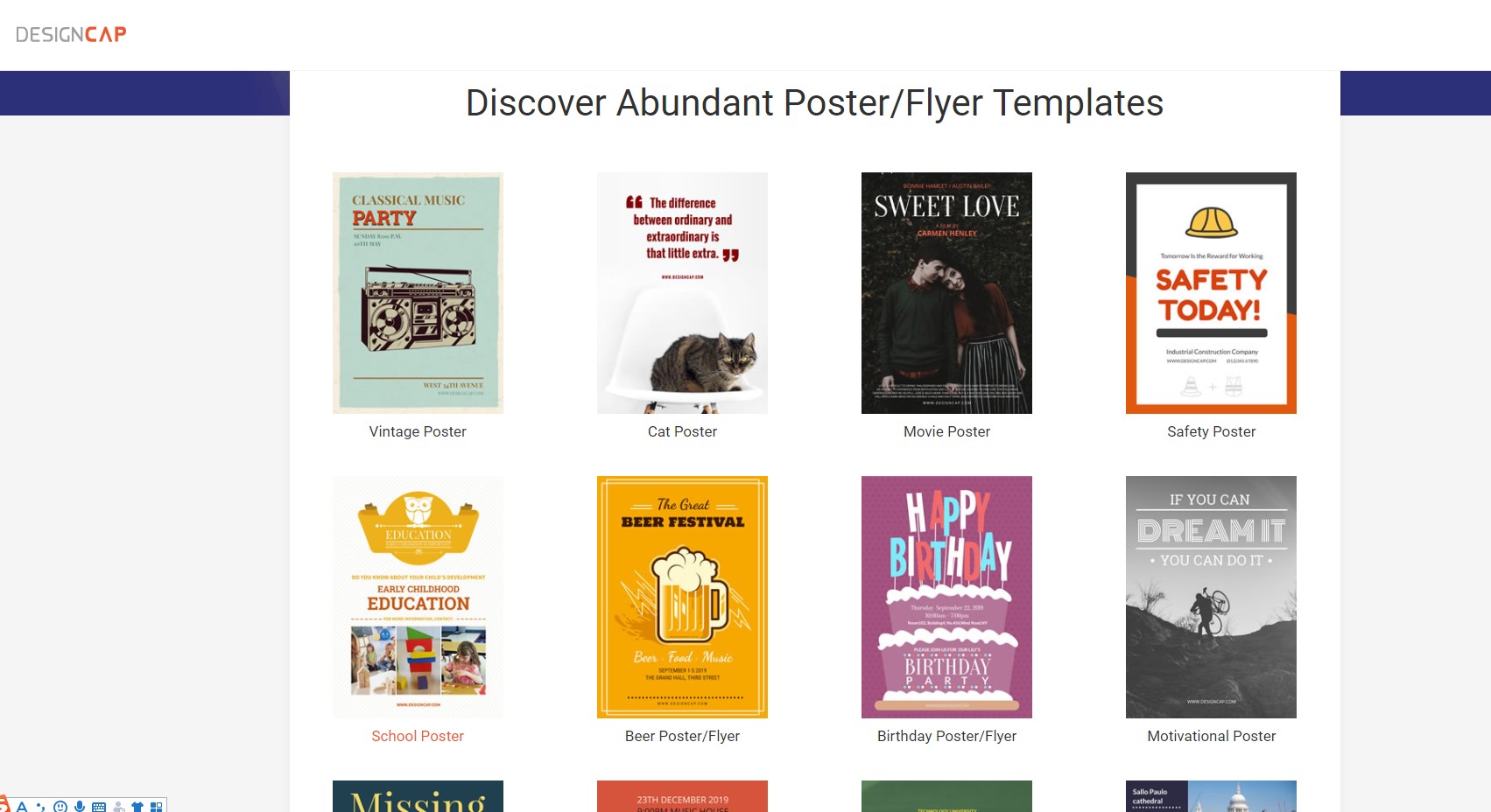Screen dimensions: 1491x812
Task: Click the shirt skin icon in IME toolbar
Action: coord(137,806)
